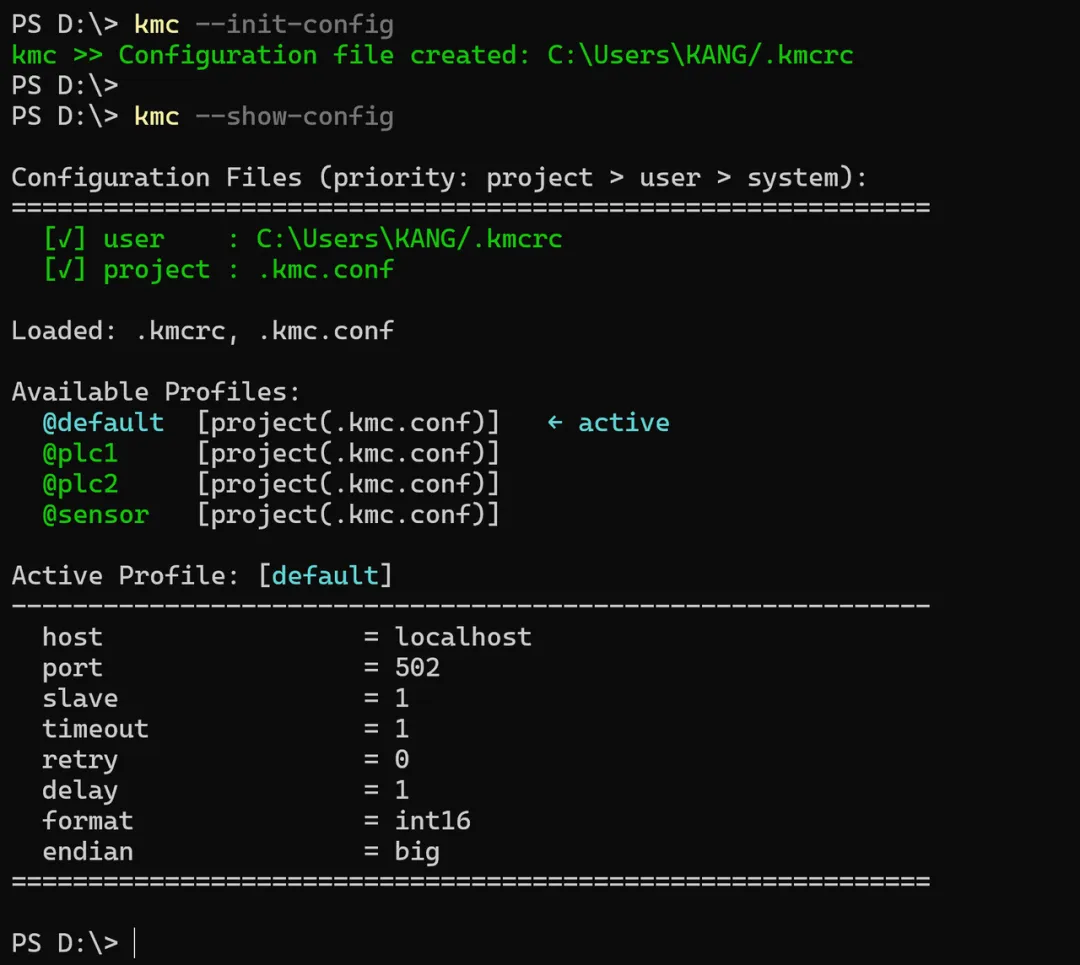Click "default" in the Active Profile heading
The height and width of the screenshot is (965, 1080).
pos(325,576)
